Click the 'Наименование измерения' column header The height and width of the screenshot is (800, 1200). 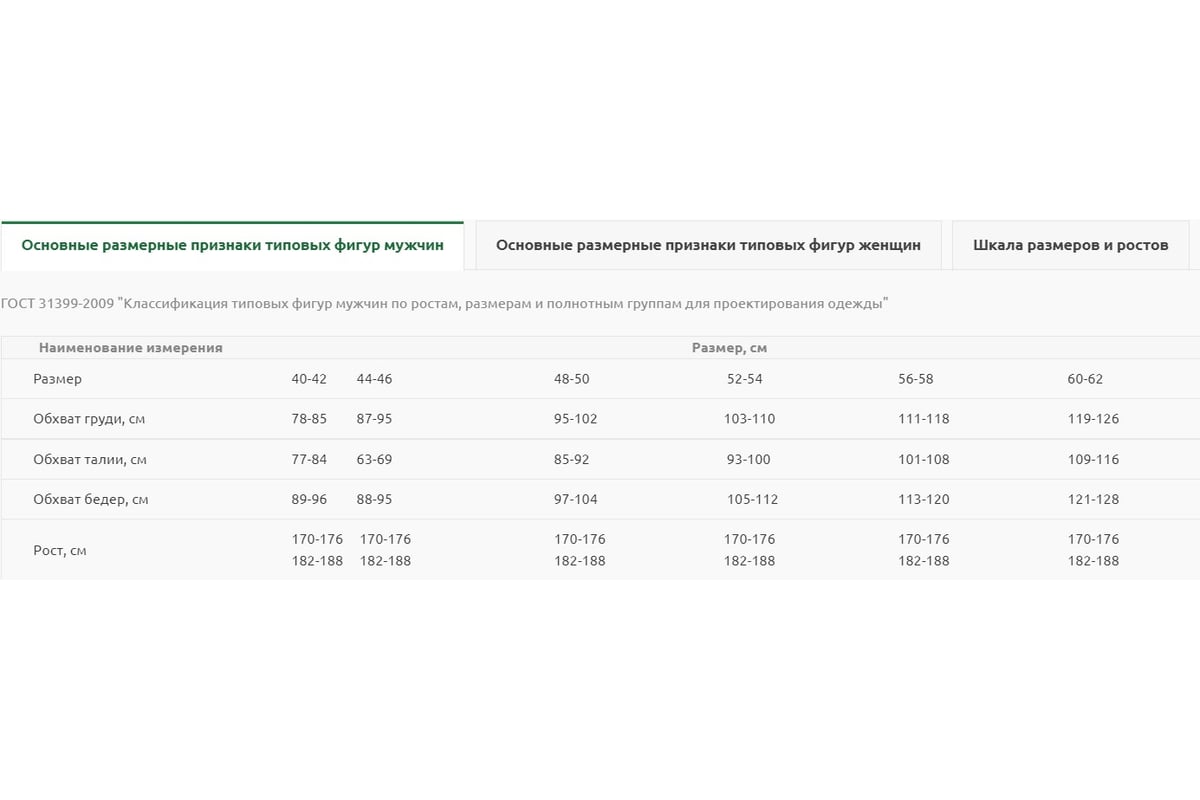(x=130, y=348)
